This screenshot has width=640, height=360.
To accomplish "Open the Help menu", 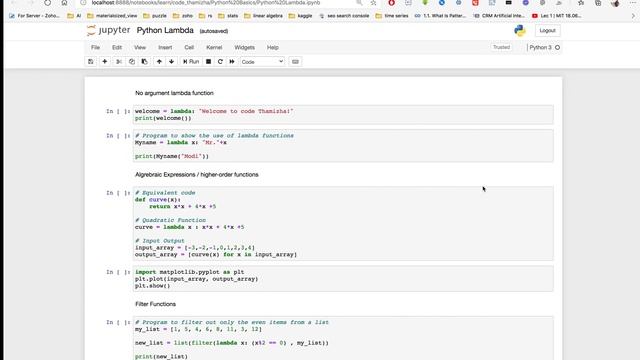I will click(x=273, y=47).
